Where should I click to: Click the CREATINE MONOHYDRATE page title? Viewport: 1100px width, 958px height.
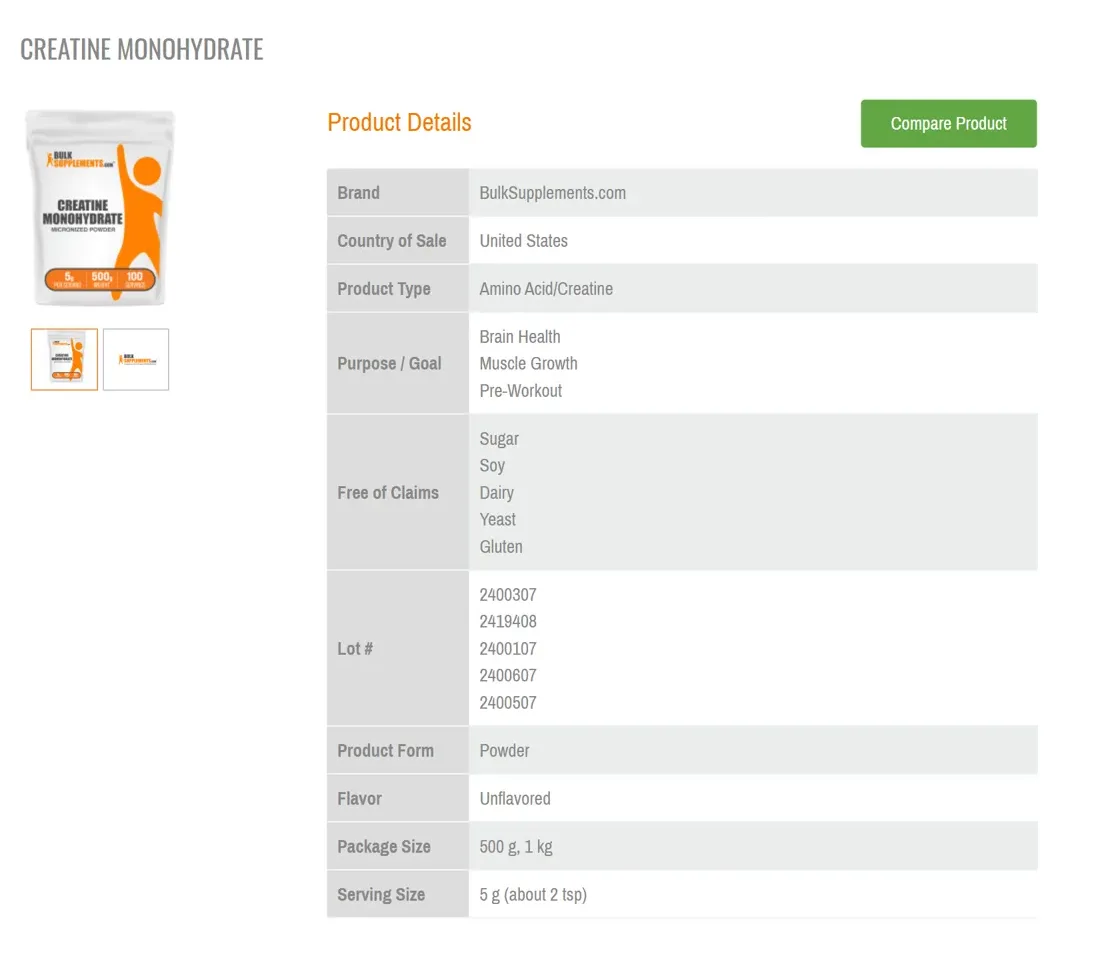point(142,50)
